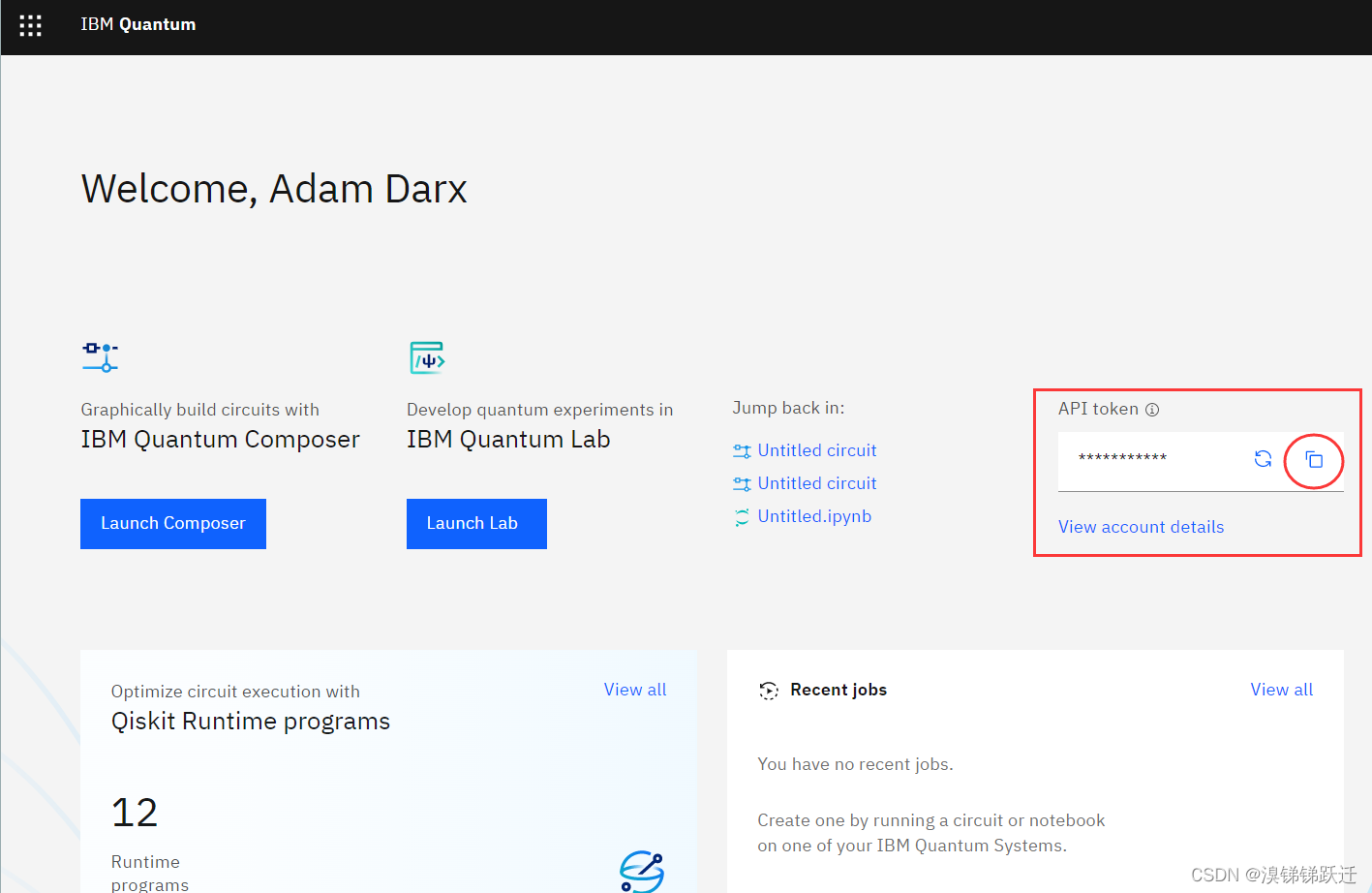Open the second Untitled circuit link
1372x893 pixels.
[816, 483]
